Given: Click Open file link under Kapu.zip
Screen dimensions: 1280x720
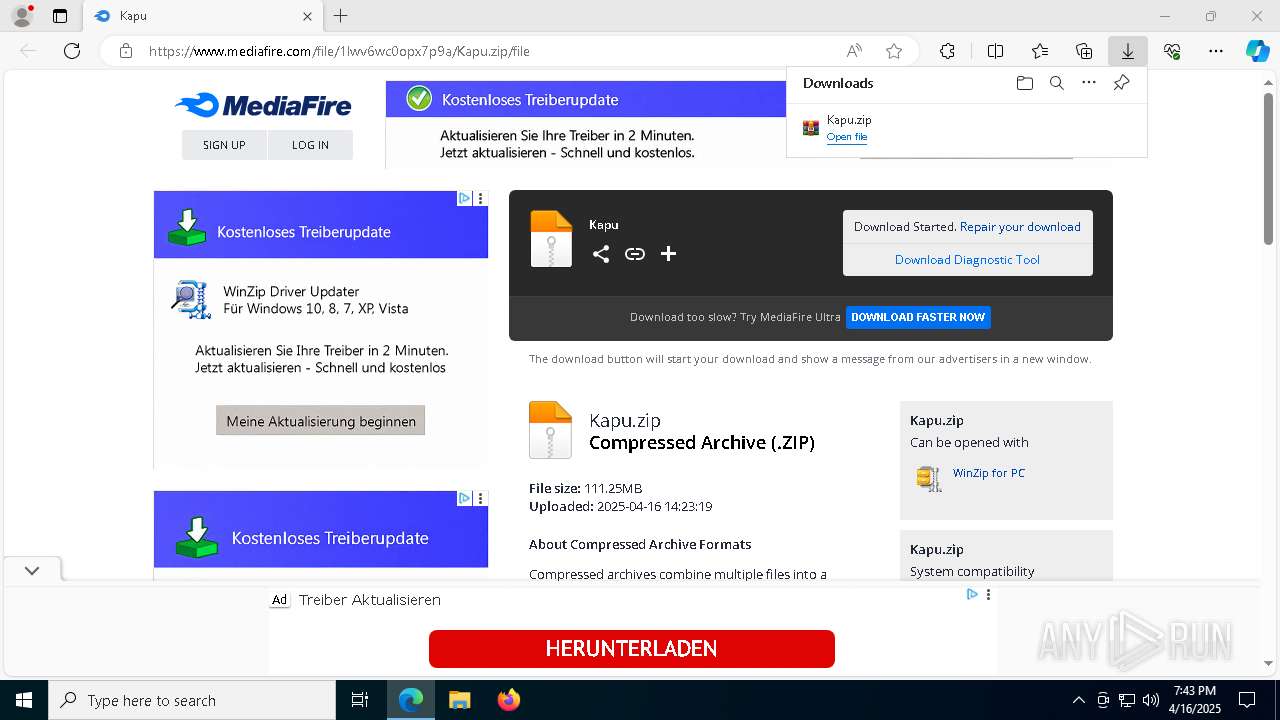Looking at the screenshot, I should (x=847, y=137).
